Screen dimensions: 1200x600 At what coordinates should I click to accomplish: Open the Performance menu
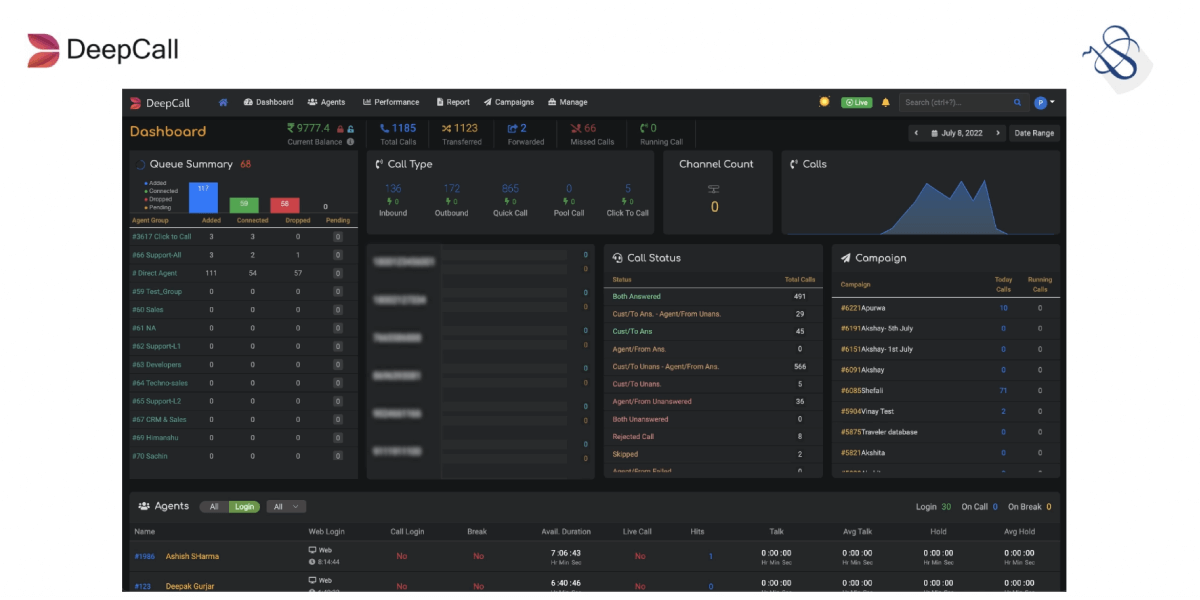tap(391, 102)
